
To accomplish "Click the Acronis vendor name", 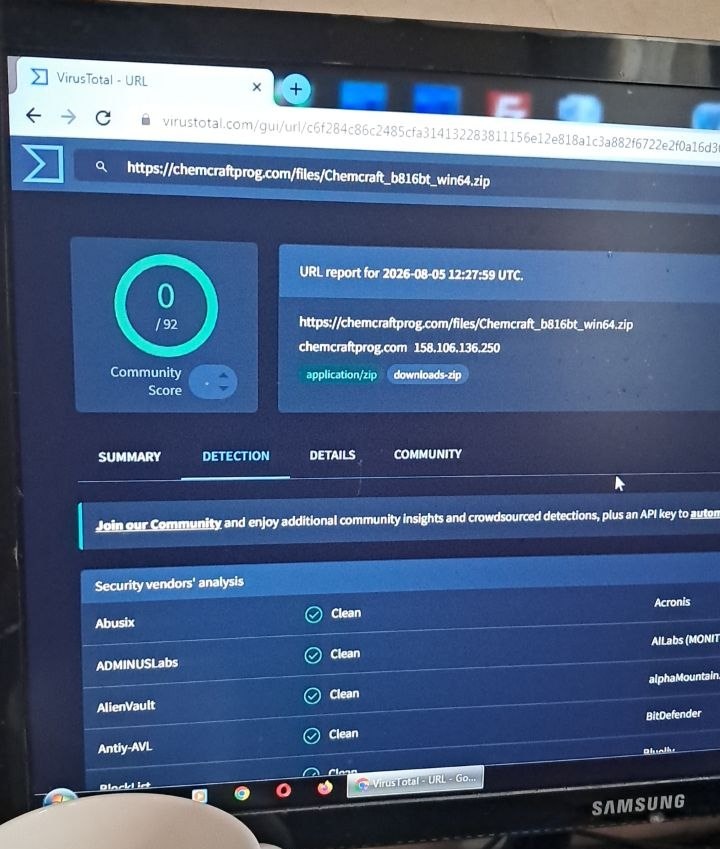I will pos(672,602).
